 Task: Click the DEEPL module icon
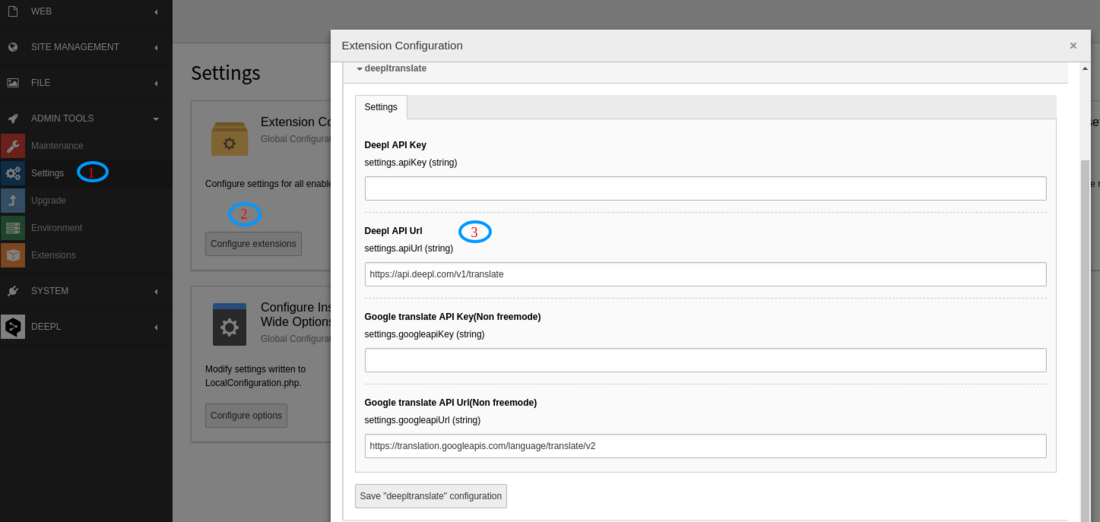click(13, 326)
